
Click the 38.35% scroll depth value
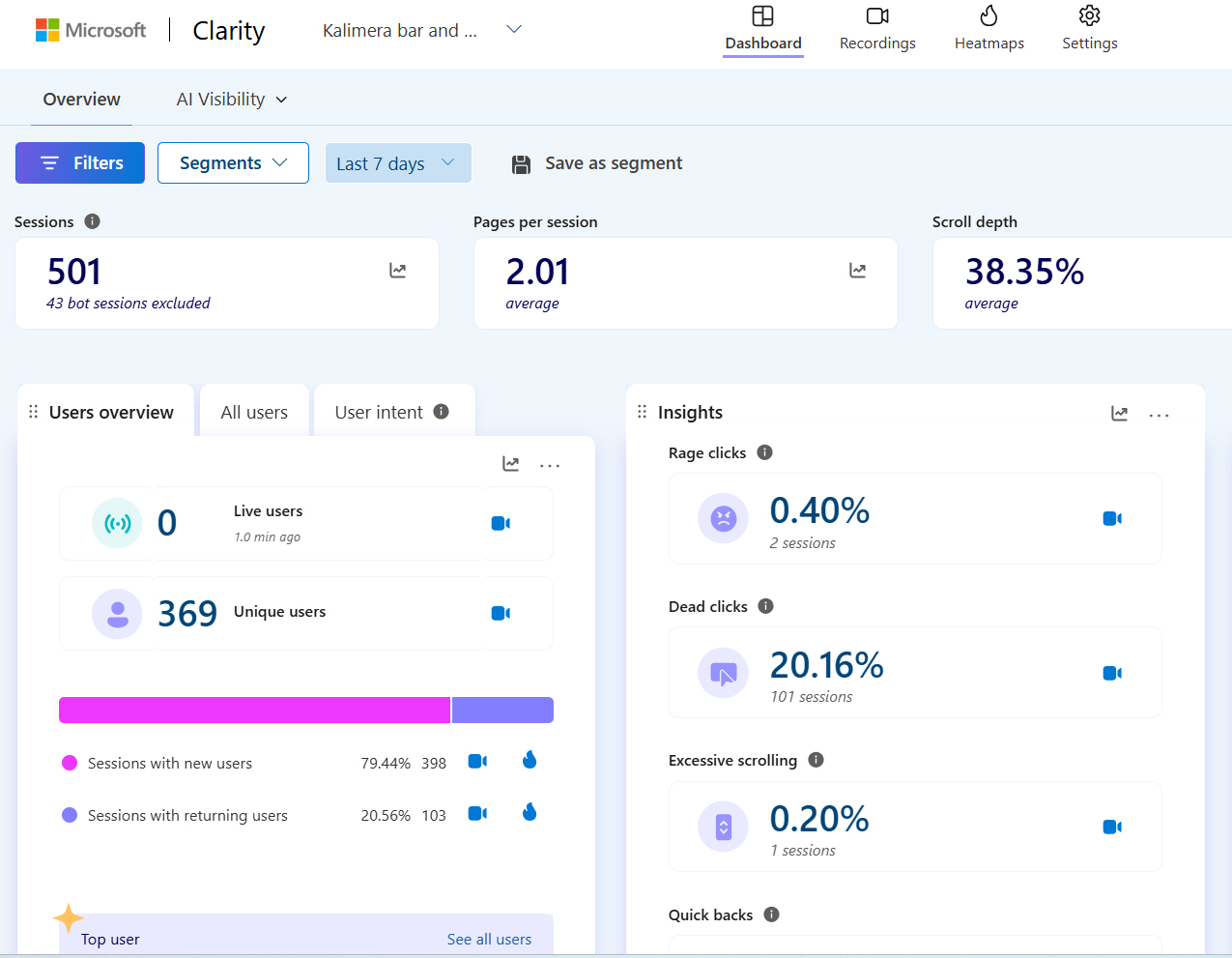click(x=1024, y=272)
